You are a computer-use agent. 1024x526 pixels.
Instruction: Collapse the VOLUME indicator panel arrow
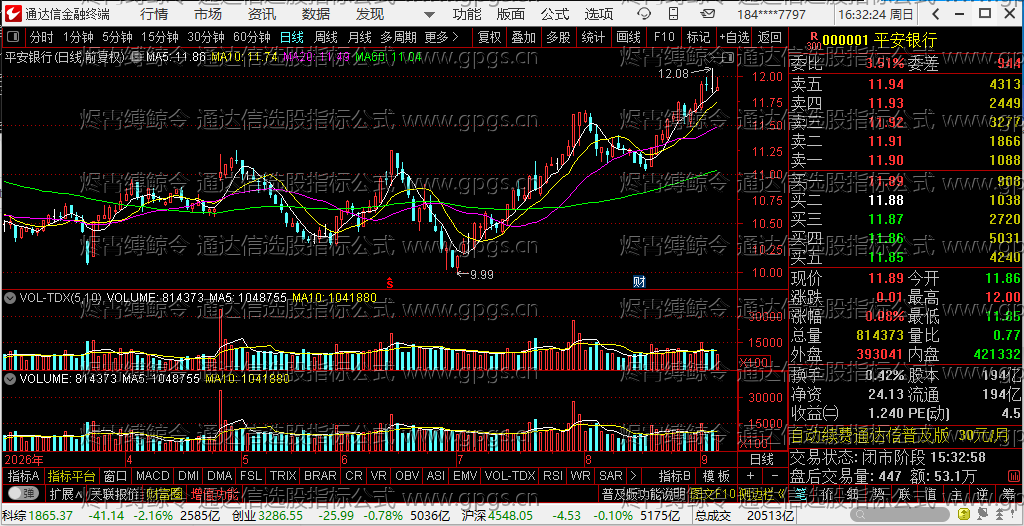[10, 378]
